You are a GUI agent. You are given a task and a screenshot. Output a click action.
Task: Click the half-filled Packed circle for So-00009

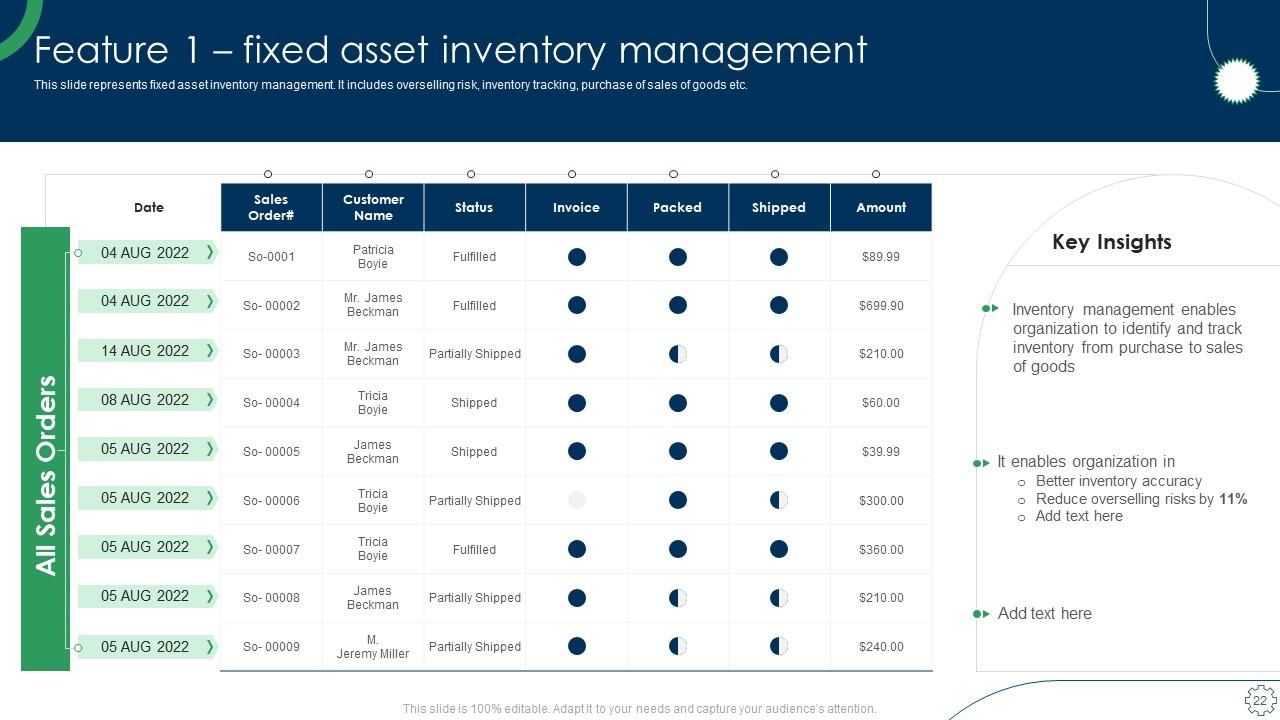pos(678,646)
